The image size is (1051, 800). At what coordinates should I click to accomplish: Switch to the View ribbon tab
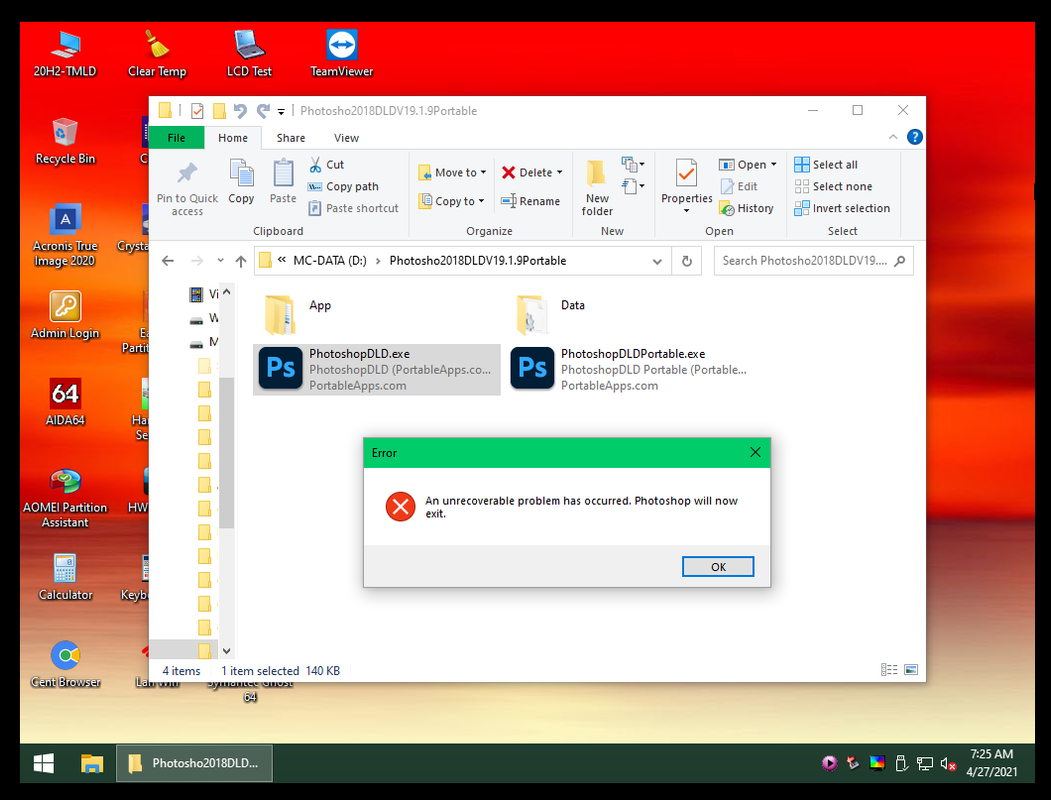click(x=347, y=137)
